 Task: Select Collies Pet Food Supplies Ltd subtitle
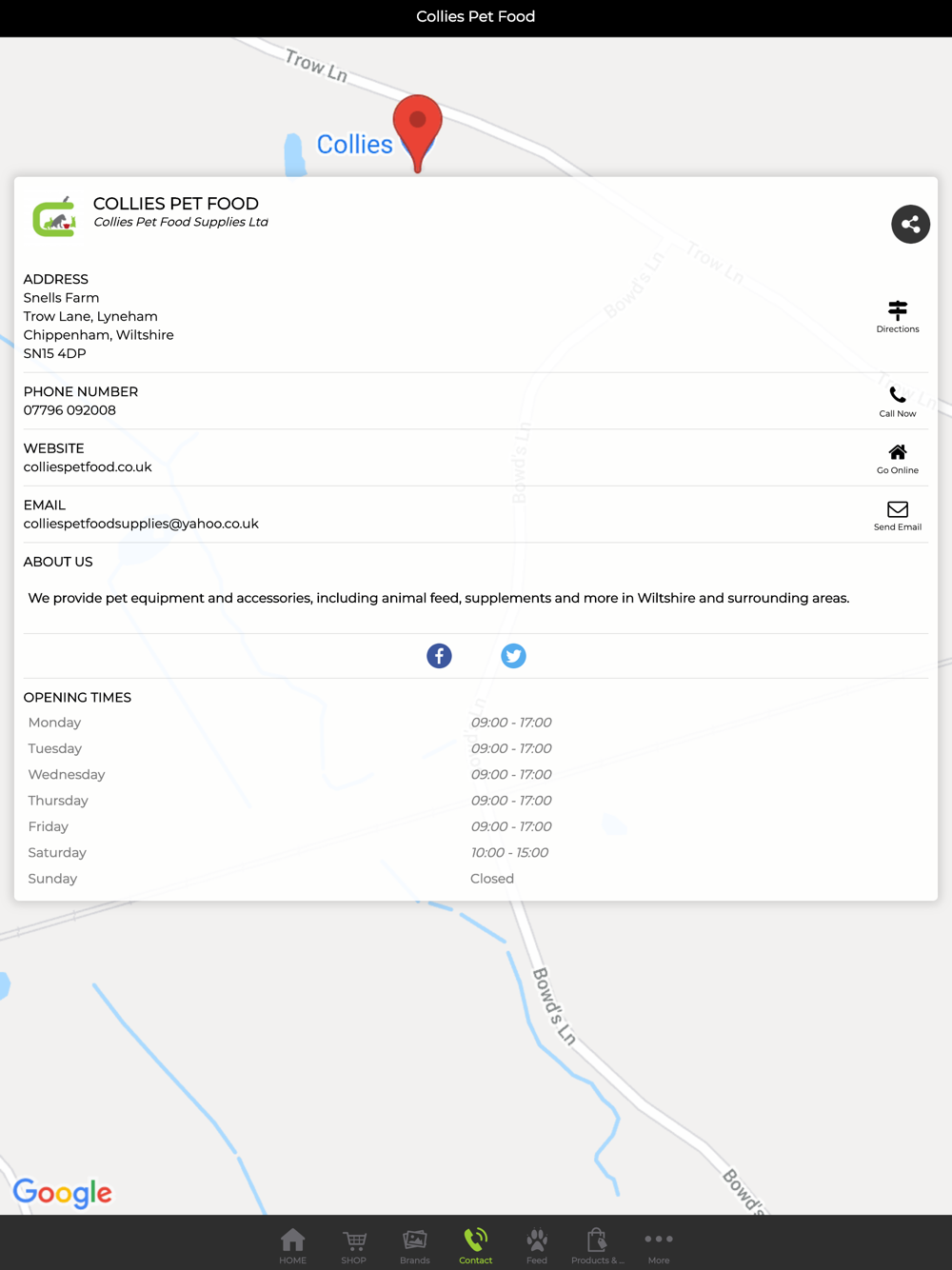tap(181, 222)
